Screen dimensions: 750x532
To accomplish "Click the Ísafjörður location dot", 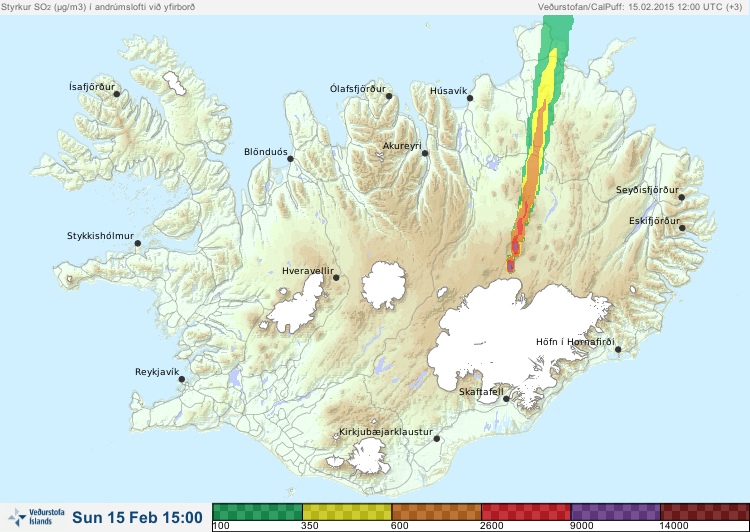I will pyautogui.click(x=116, y=94).
